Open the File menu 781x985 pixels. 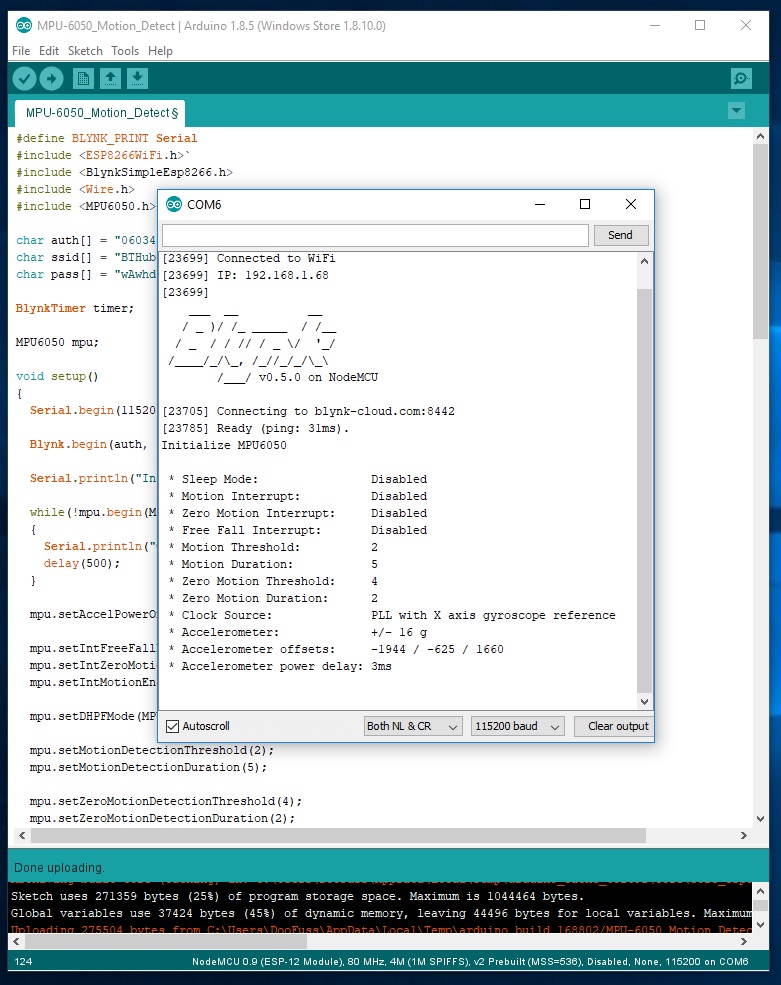coord(21,51)
